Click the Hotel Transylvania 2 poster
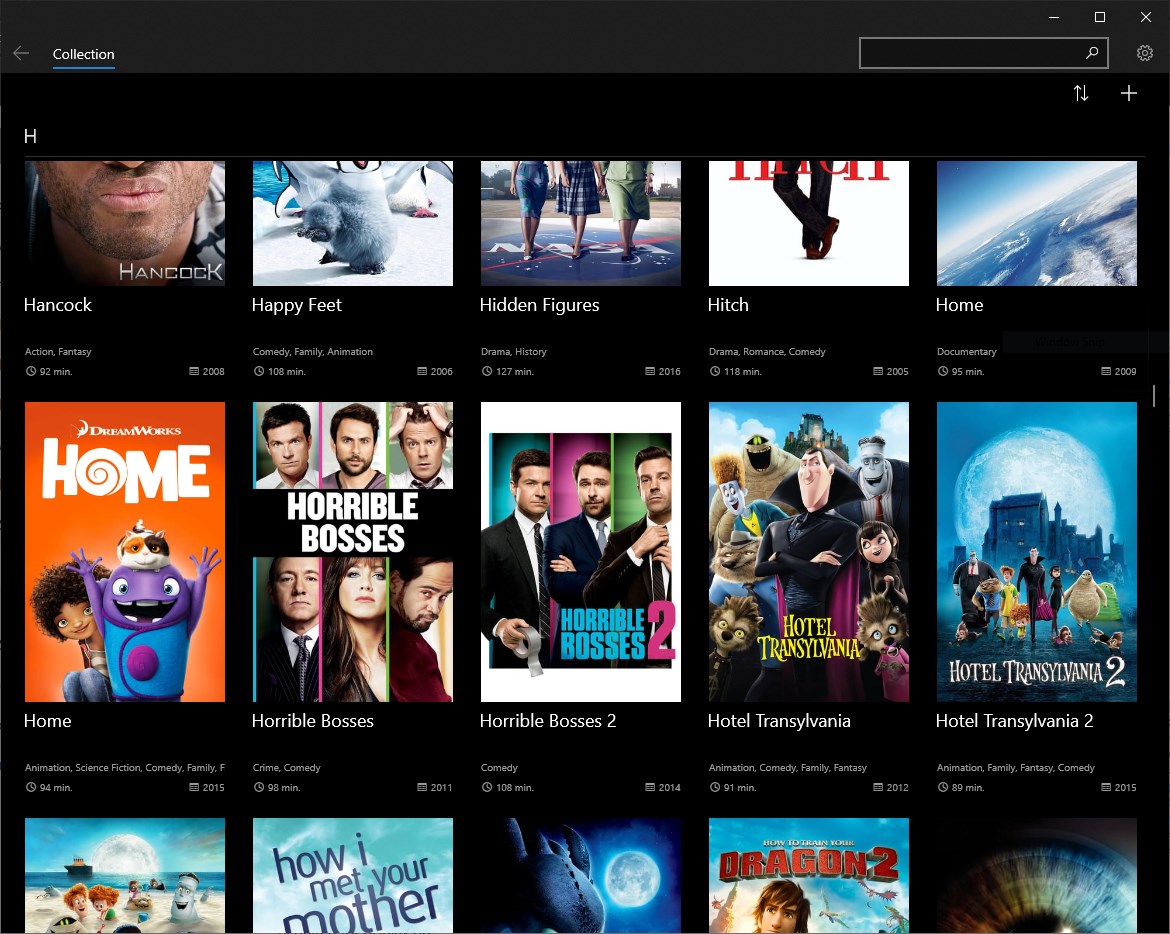The height and width of the screenshot is (934, 1170). 1036,552
